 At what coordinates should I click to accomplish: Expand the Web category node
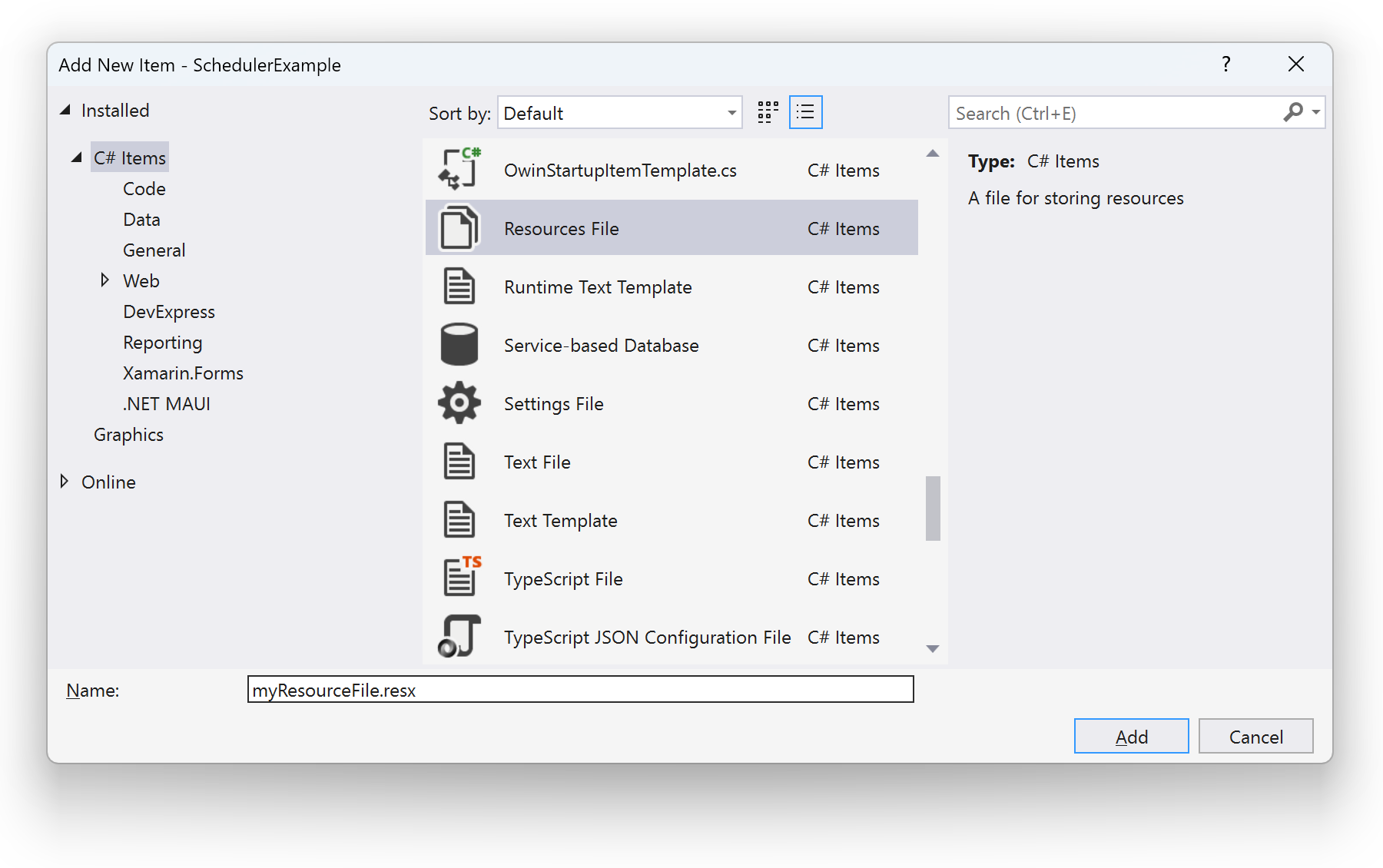point(104,280)
